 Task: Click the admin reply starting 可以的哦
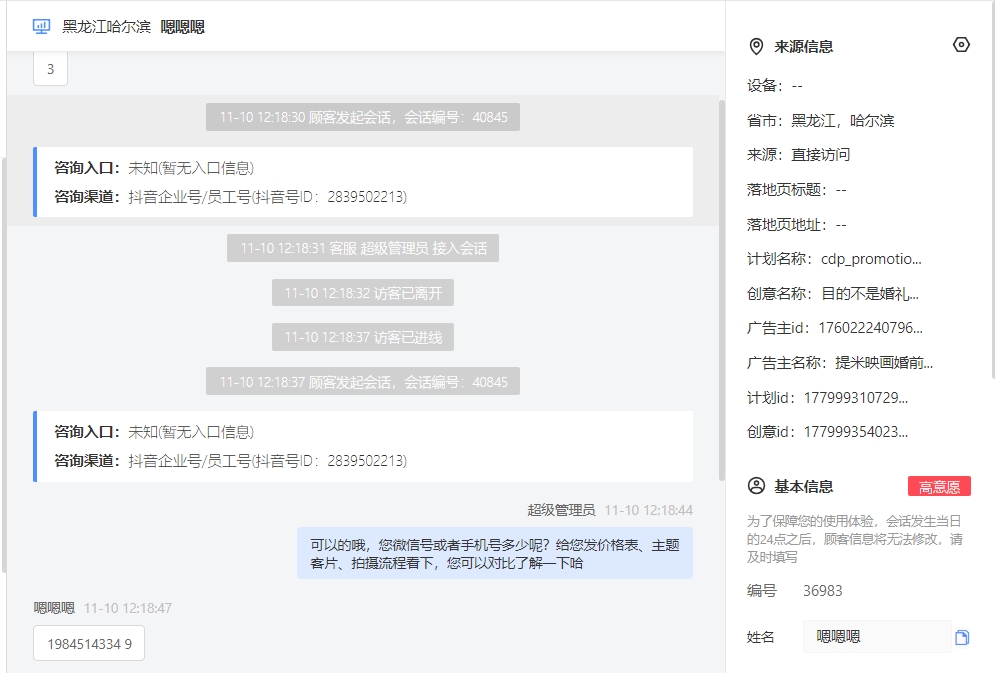(495, 553)
